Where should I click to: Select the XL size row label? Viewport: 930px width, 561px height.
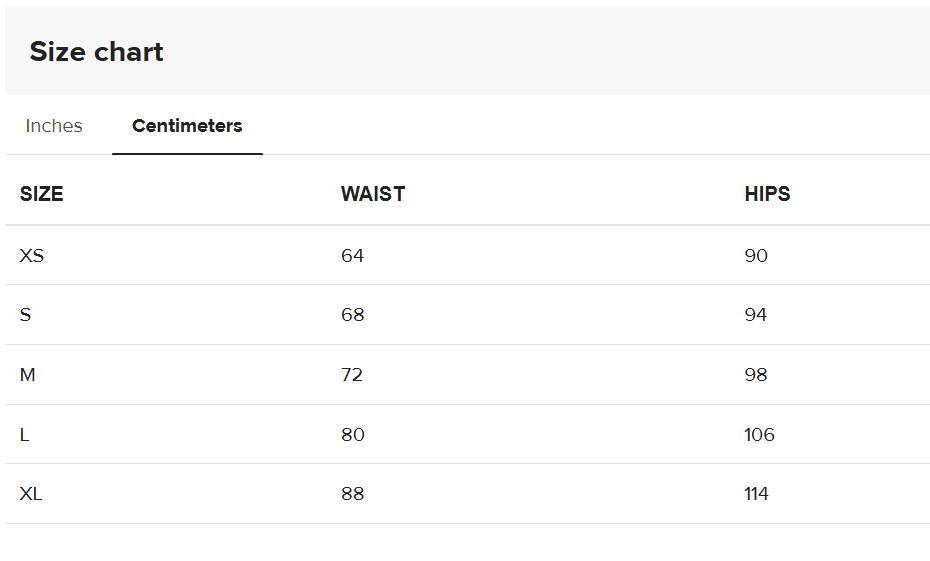click(31, 494)
